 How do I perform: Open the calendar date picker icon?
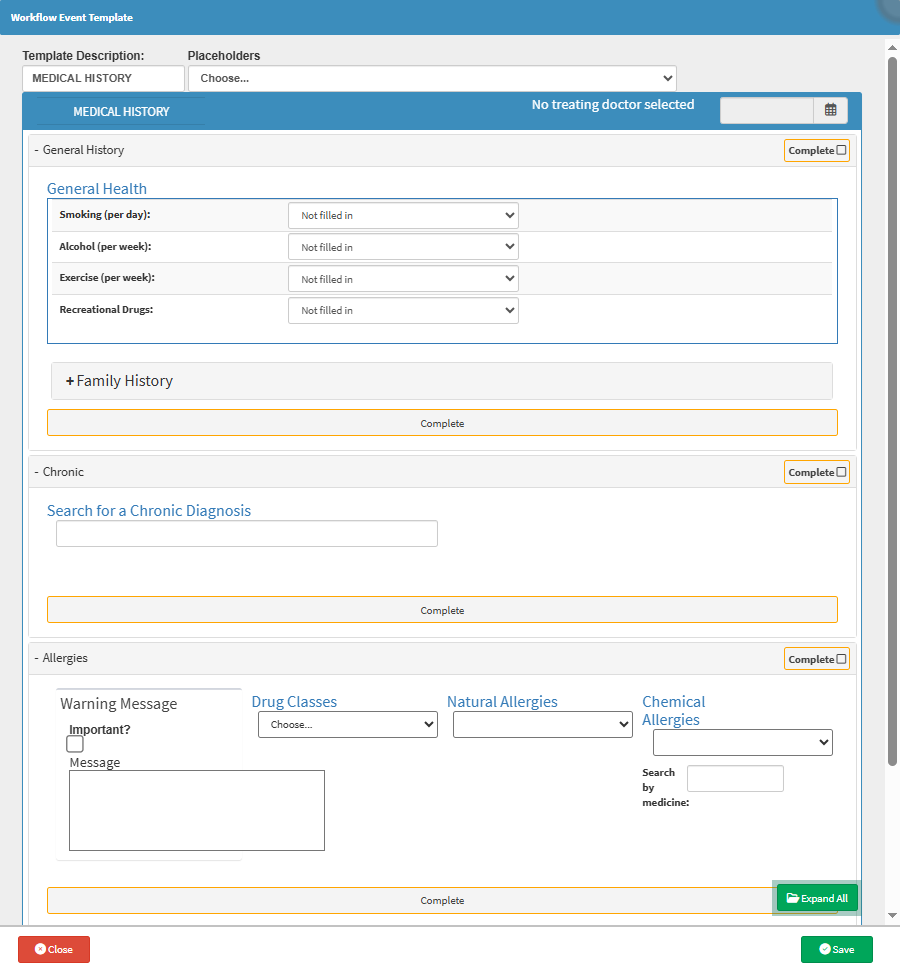coord(830,110)
